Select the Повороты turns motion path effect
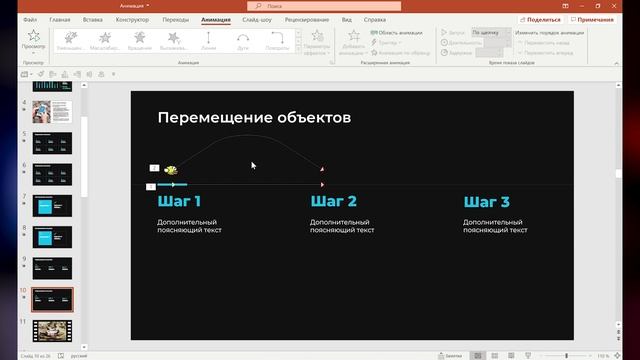The height and width of the screenshot is (360, 640). [277, 41]
